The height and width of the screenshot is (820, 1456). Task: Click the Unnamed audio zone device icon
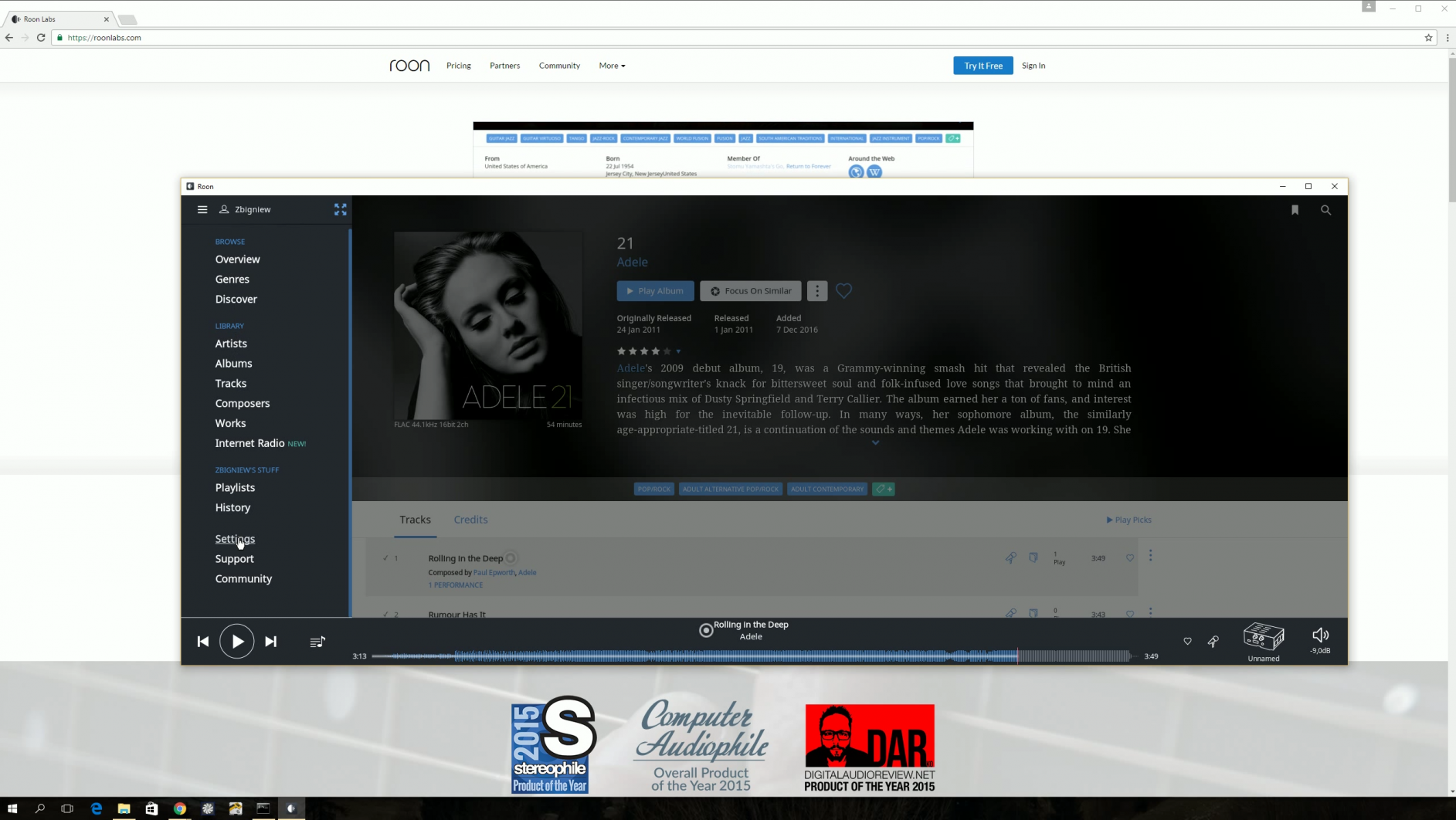click(1264, 636)
